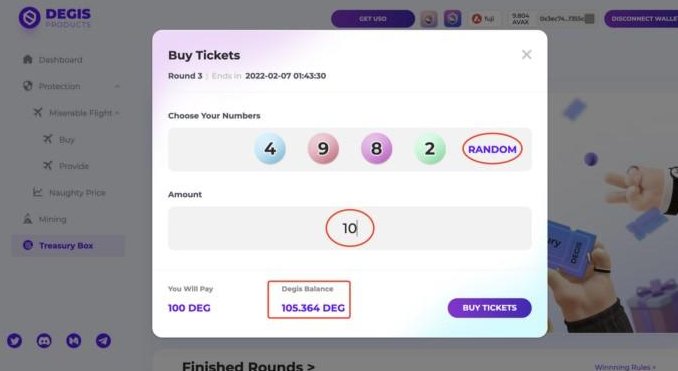Click the Dashboard home icon
Viewport: 678px width, 371px height.
coord(28,59)
